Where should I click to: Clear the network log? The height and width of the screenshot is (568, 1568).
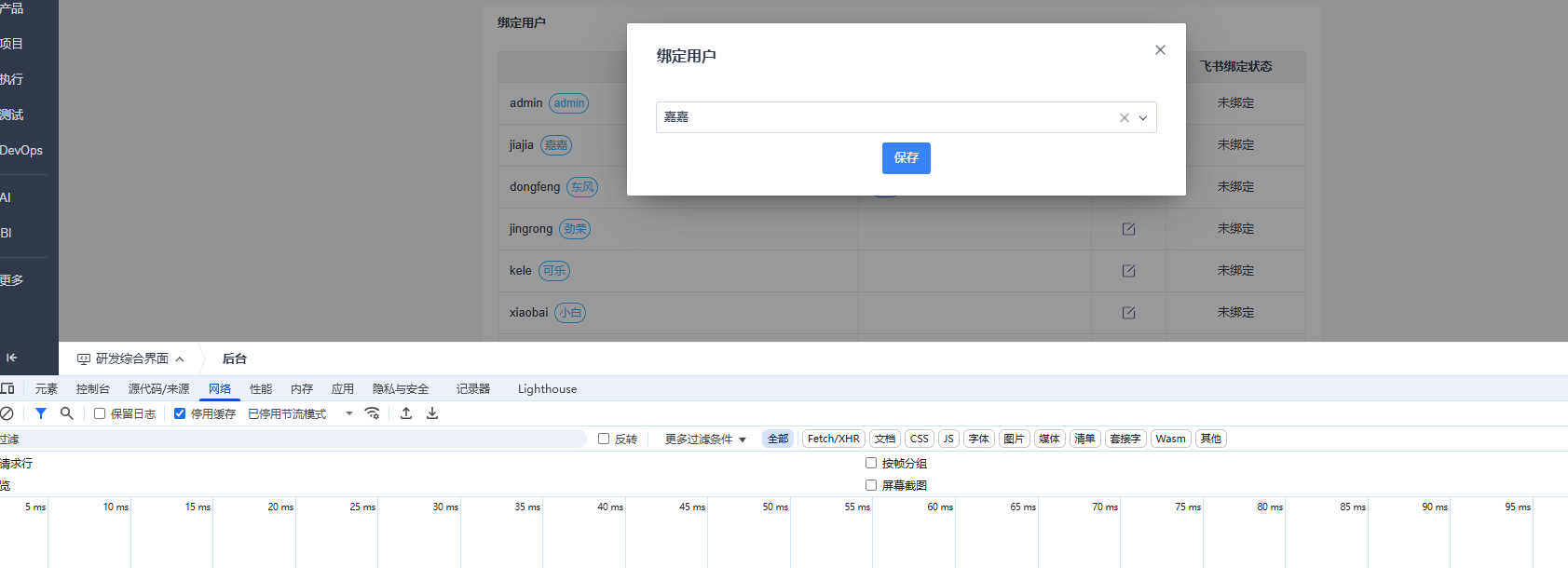tap(7, 413)
